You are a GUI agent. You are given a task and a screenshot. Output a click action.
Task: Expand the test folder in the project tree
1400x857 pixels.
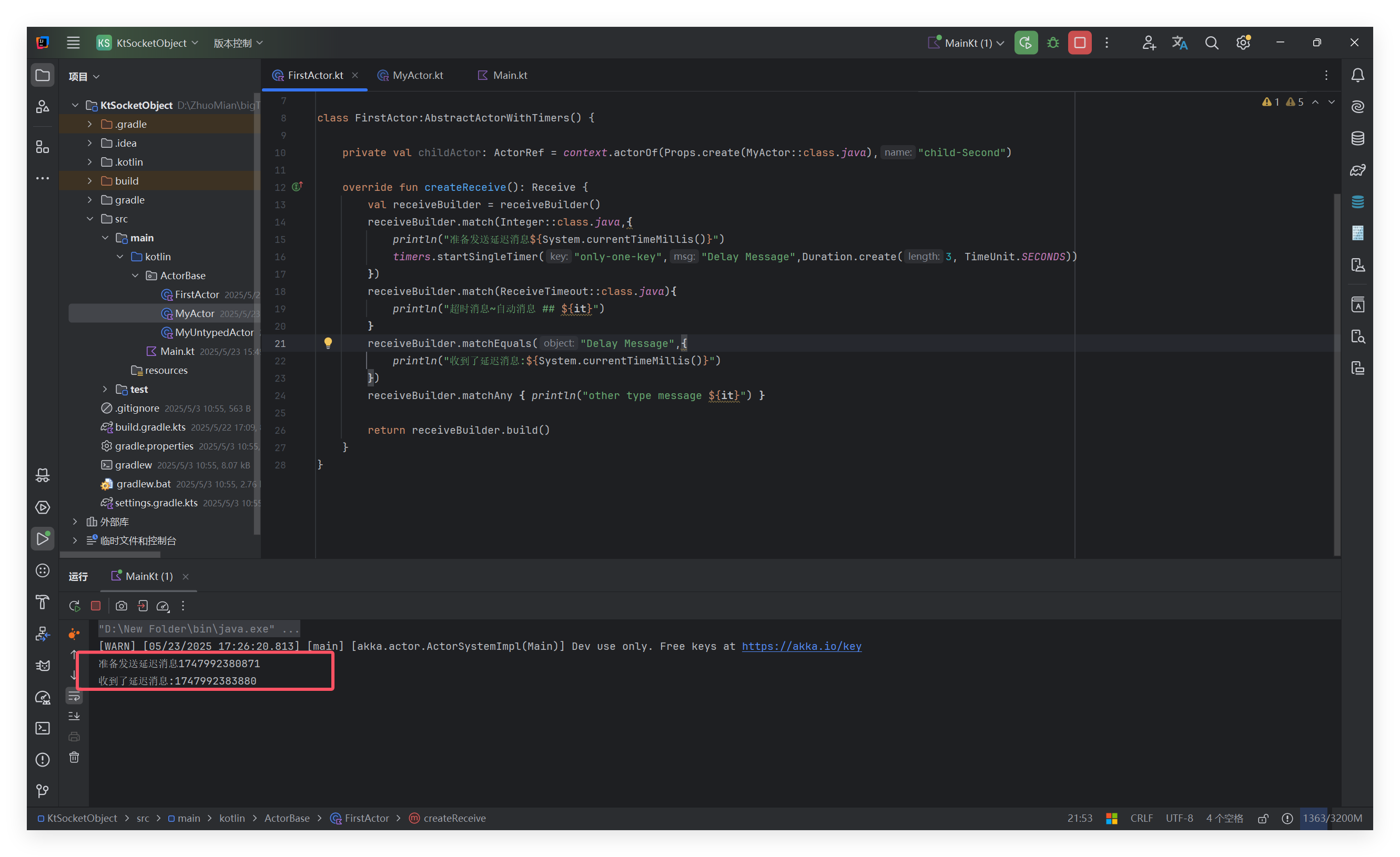pyautogui.click(x=105, y=389)
